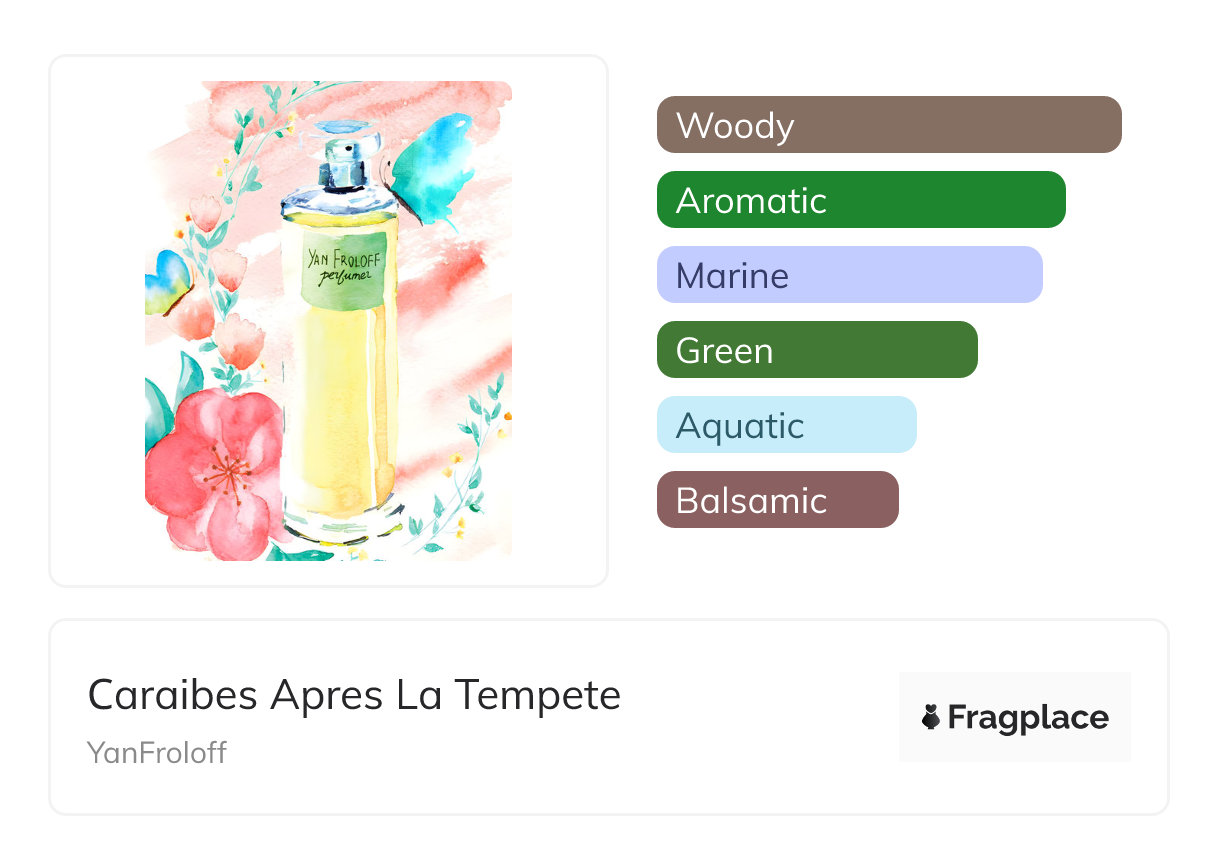The image size is (1218, 864).
Task: Select the Woody accord bar
Action: (x=888, y=125)
